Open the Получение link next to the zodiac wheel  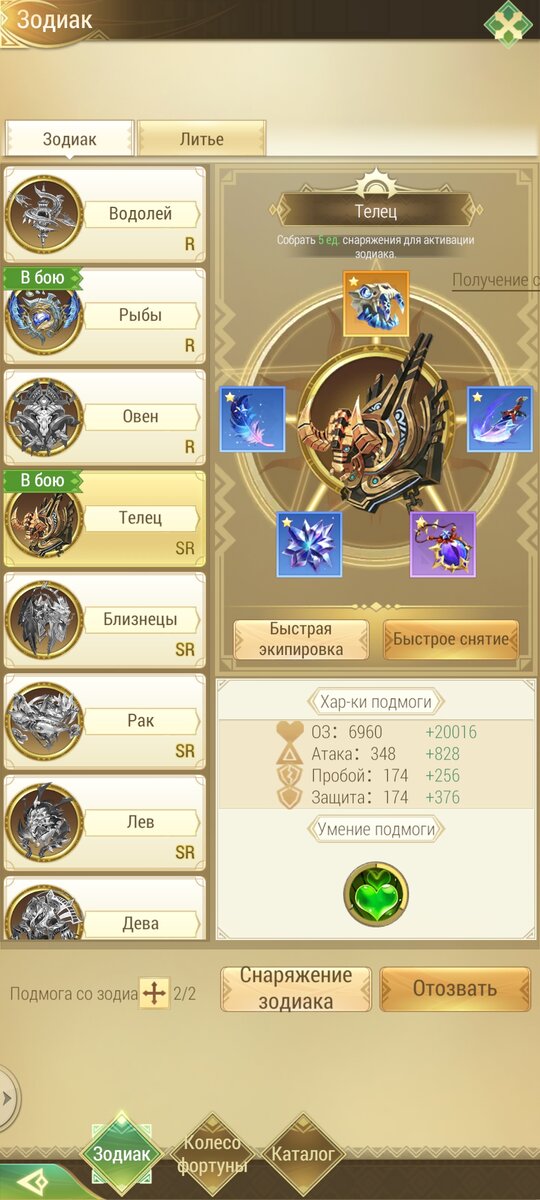point(496,281)
